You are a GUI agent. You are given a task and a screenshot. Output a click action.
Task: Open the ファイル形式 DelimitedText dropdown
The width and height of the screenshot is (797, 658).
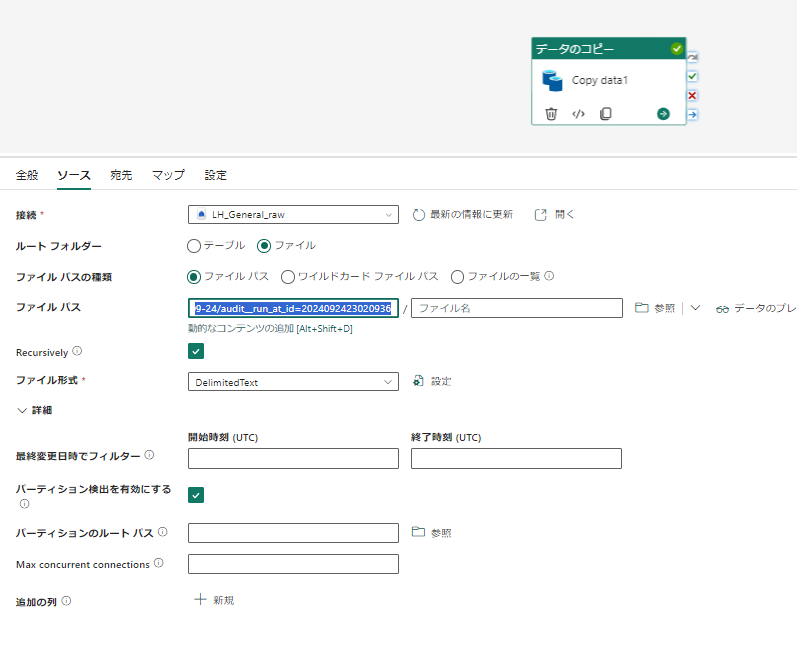tap(293, 382)
